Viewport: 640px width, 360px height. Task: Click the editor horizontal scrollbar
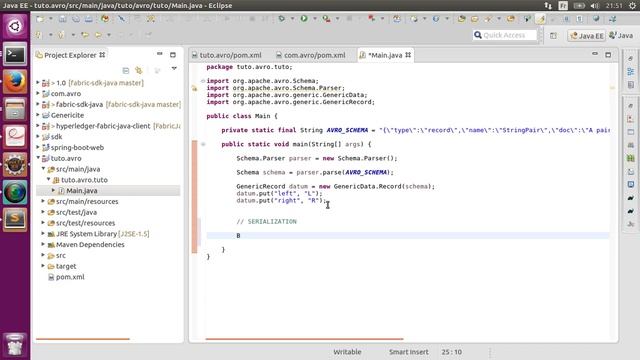pyautogui.click(x=304, y=339)
